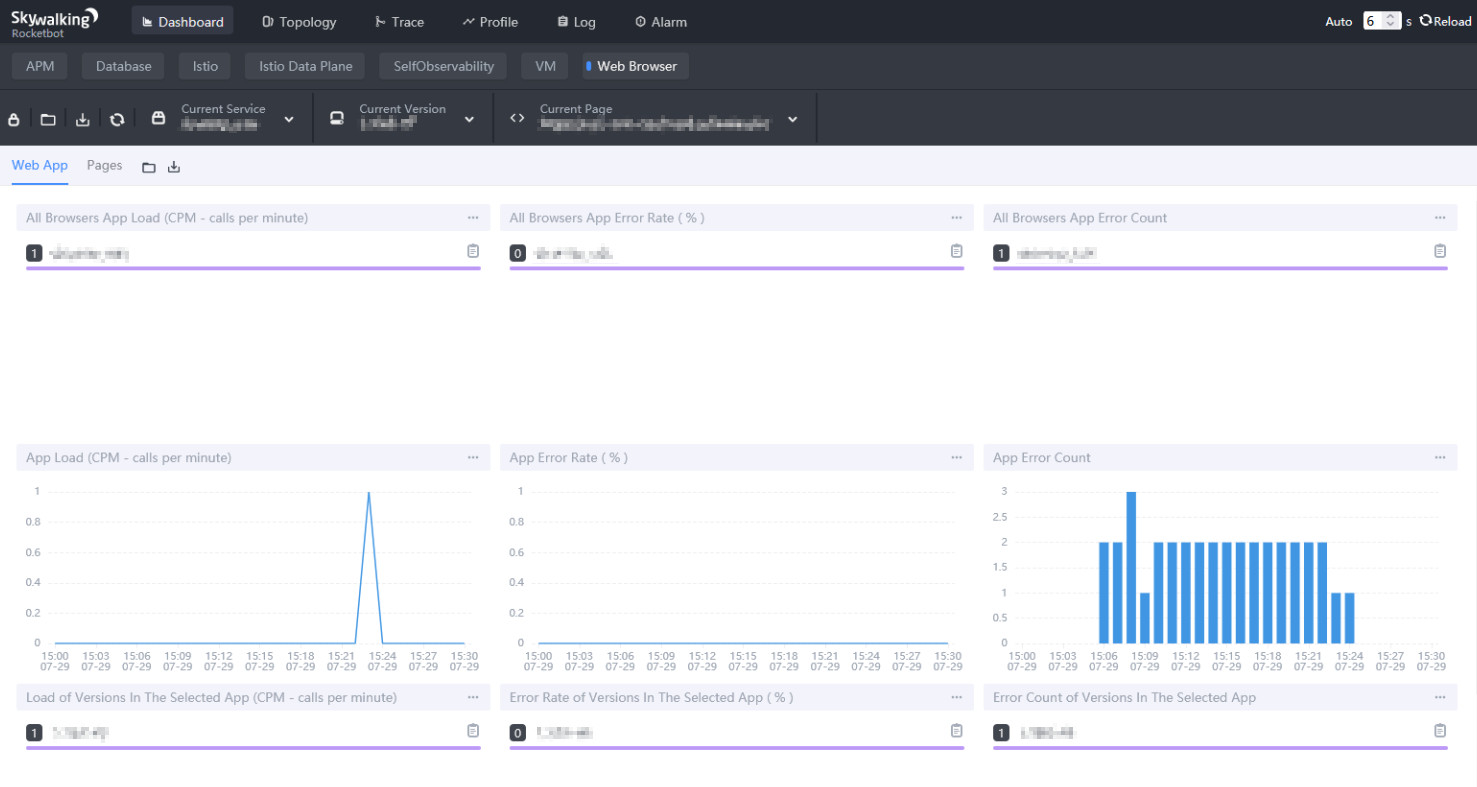This screenshot has height=787, width=1477.
Task: Open menu for Load of Versions panel
Action: pos(473,697)
